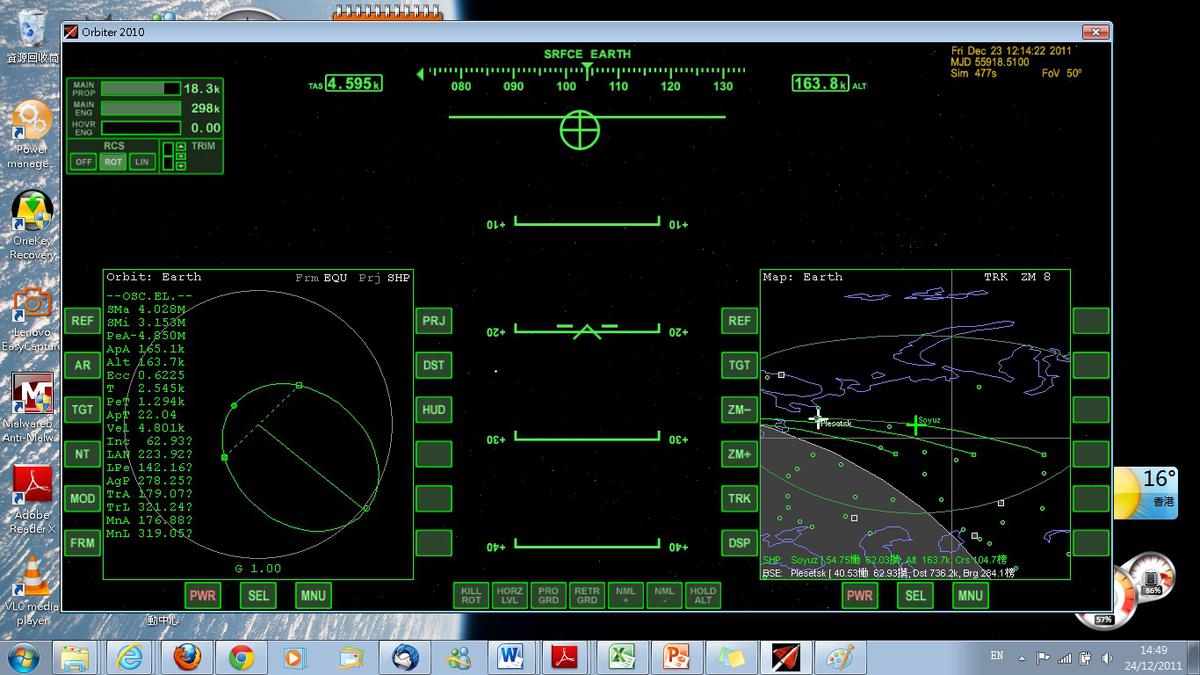Open Excel from the taskbar

(x=622, y=657)
